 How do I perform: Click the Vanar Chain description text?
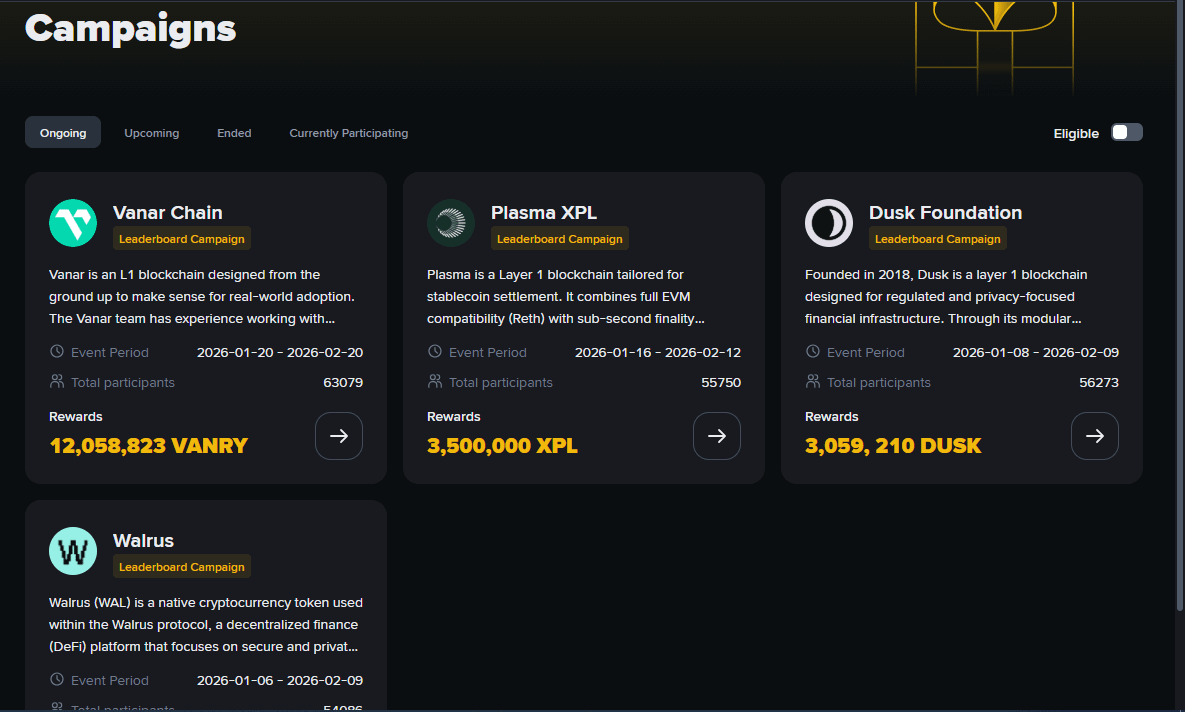click(202, 296)
